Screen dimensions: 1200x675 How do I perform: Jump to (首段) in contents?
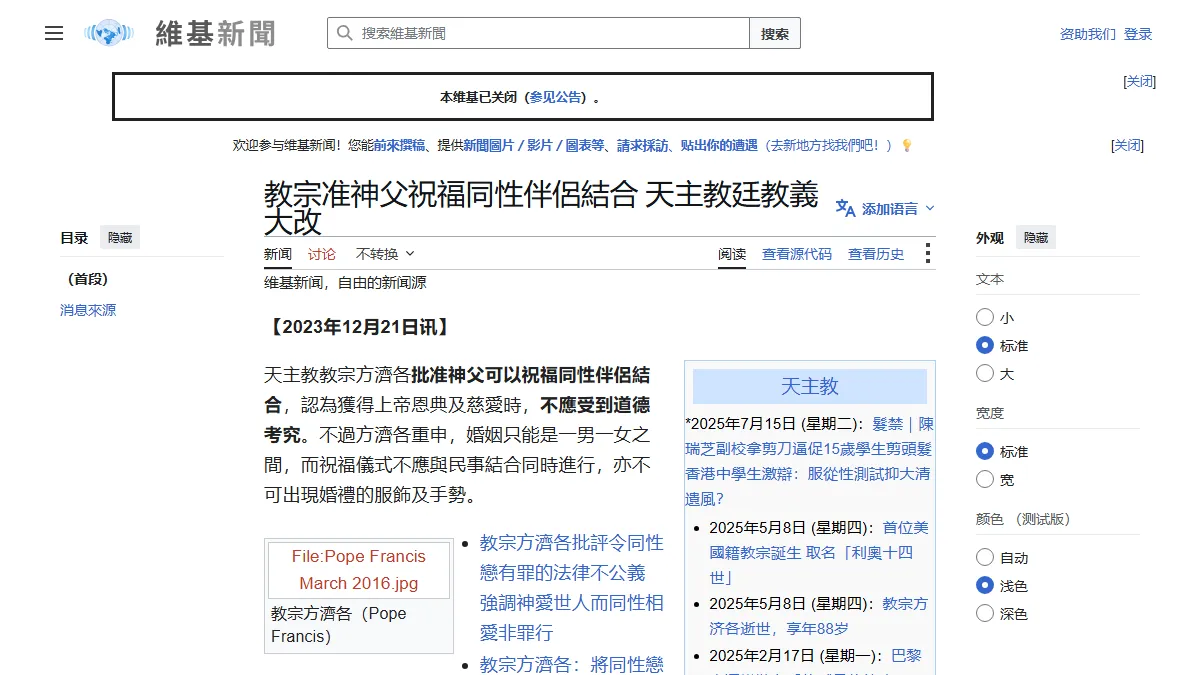(x=88, y=279)
